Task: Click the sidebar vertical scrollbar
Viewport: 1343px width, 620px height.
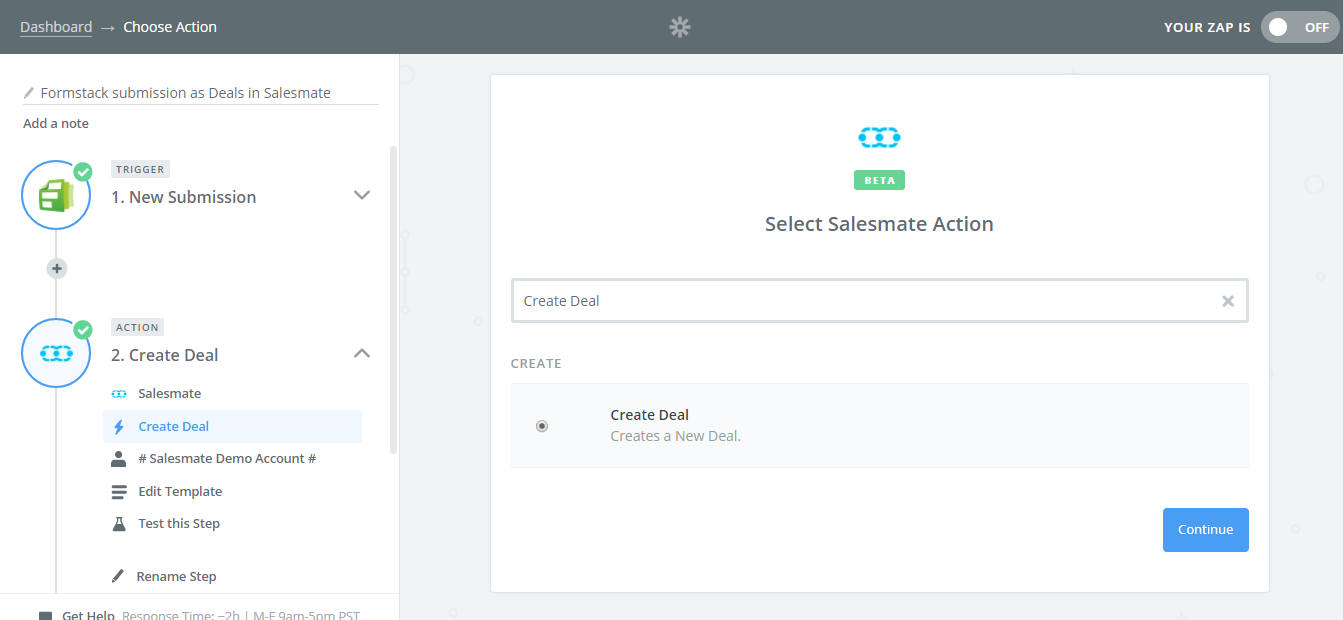Action: (393, 300)
